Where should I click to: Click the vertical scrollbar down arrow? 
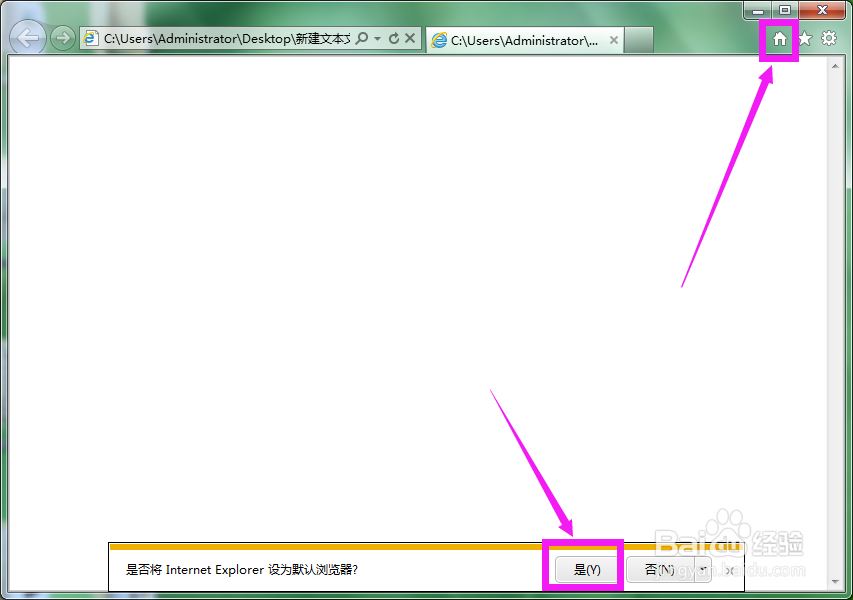[x=835, y=582]
